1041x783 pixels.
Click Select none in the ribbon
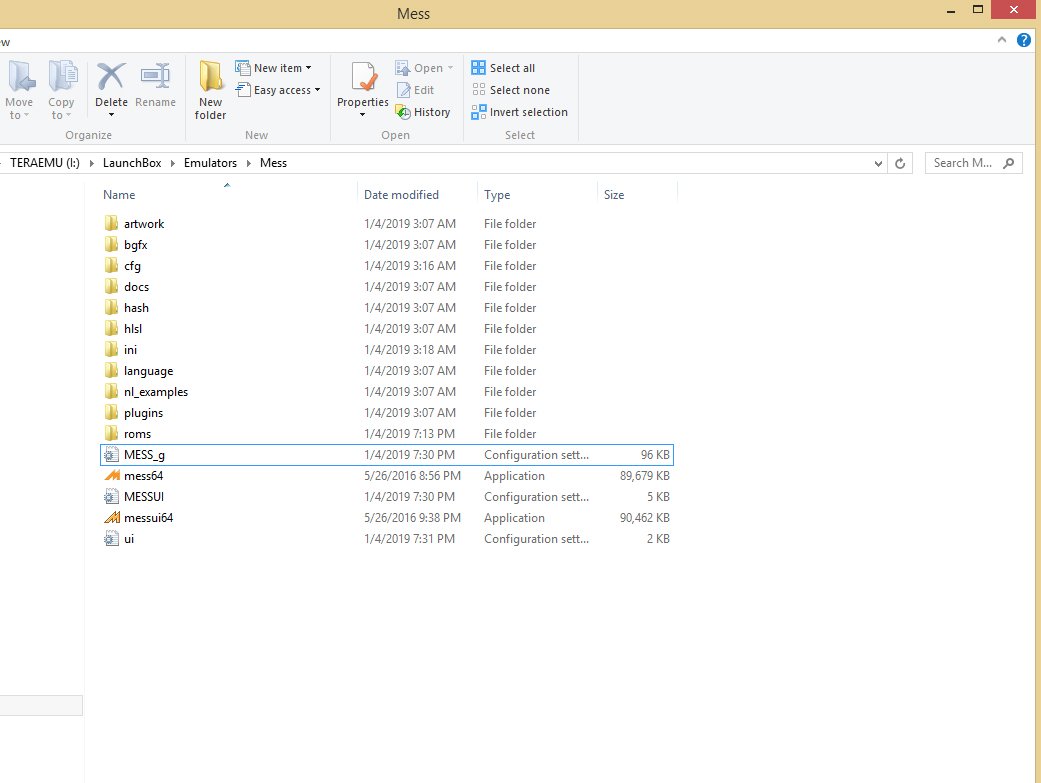[511, 90]
